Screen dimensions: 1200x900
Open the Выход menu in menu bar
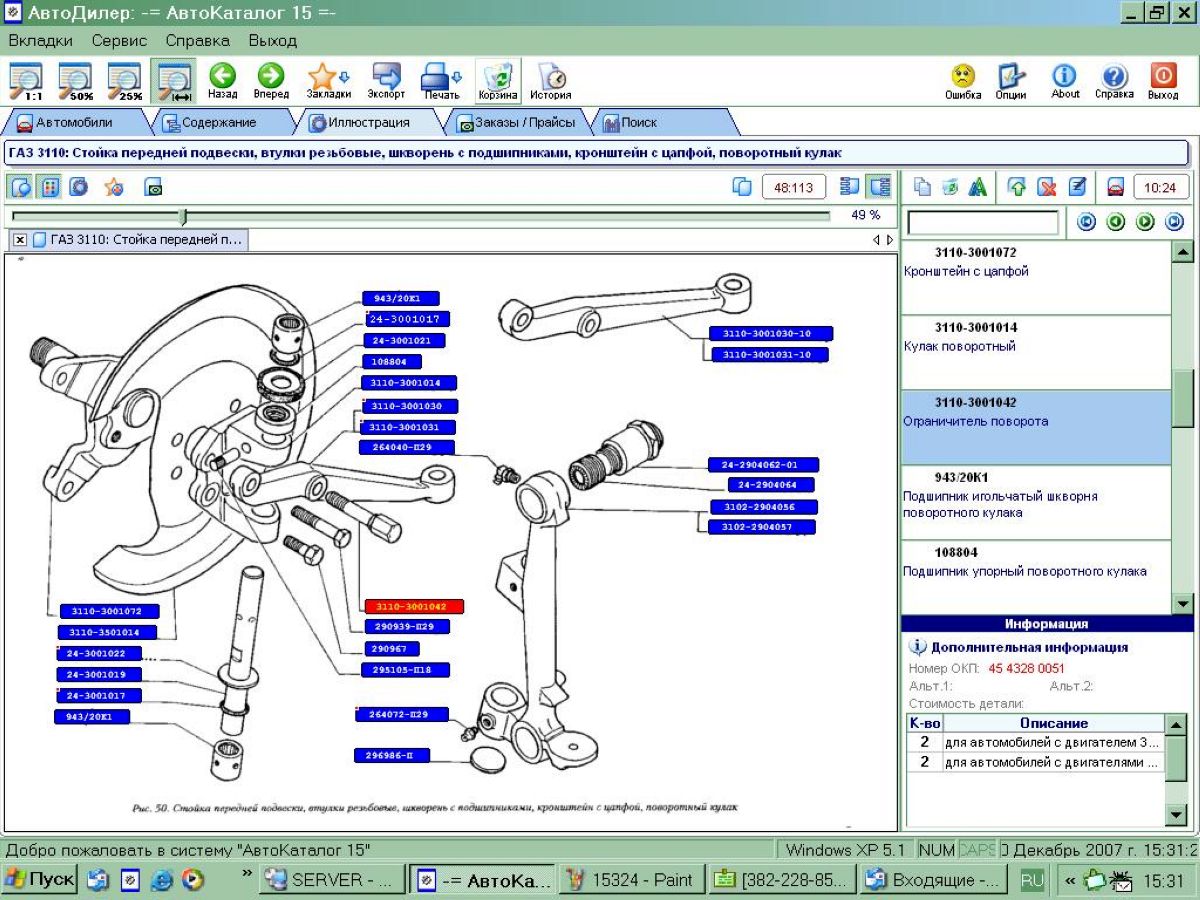pyautogui.click(x=273, y=41)
